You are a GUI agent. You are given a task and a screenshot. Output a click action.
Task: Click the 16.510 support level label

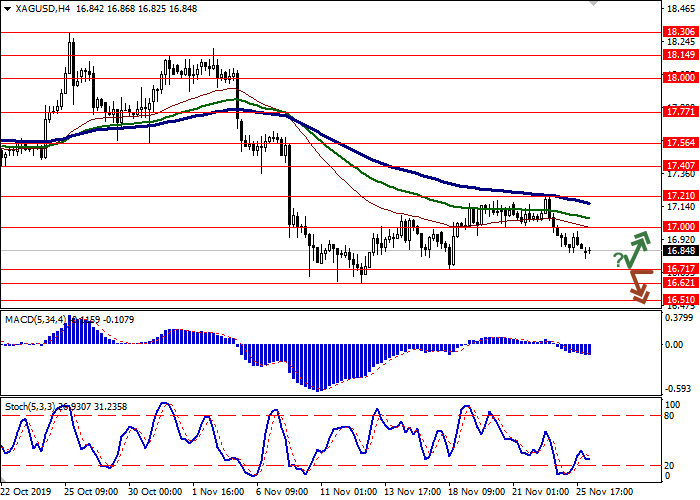680,299
